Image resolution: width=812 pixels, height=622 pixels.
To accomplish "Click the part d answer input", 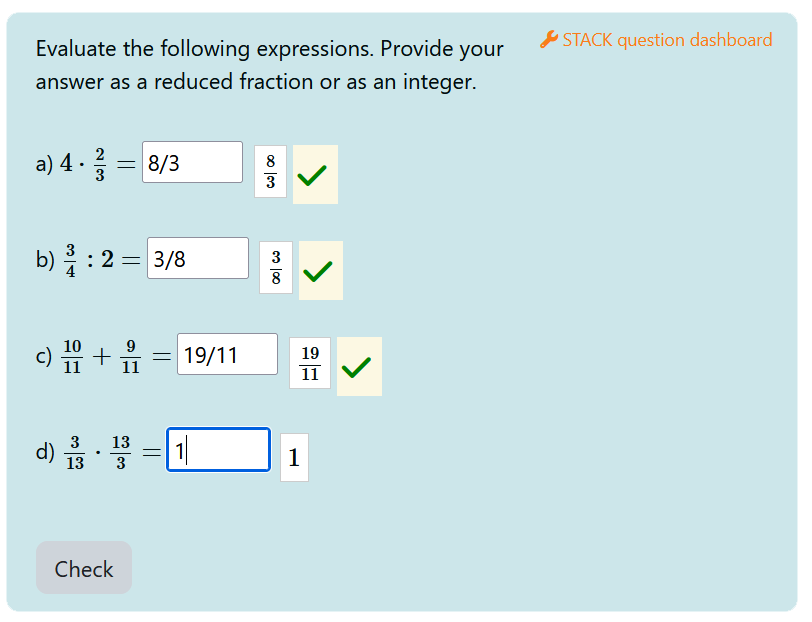I will (218, 451).
